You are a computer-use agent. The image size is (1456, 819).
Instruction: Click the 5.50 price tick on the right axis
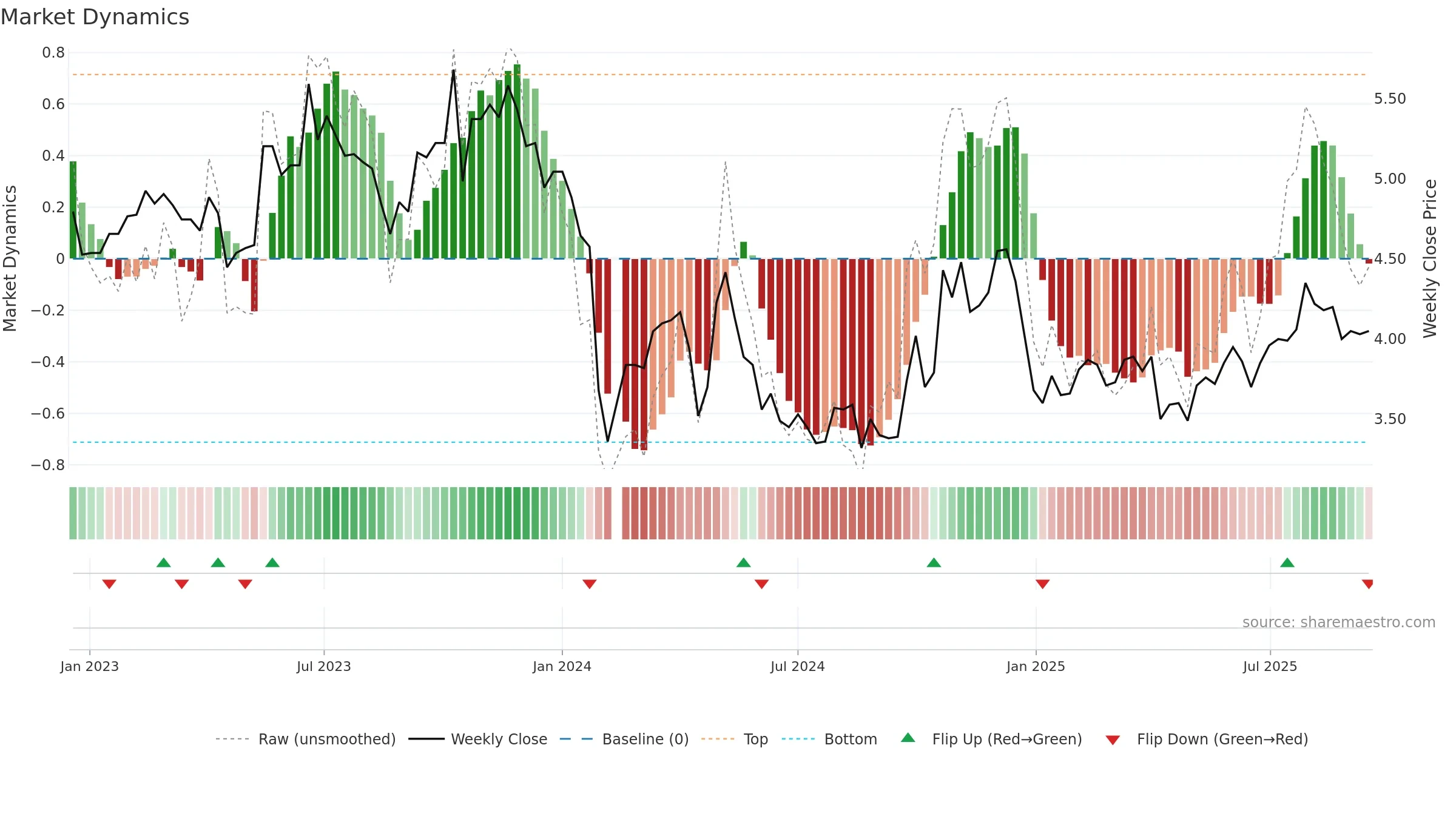coord(1390,99)
